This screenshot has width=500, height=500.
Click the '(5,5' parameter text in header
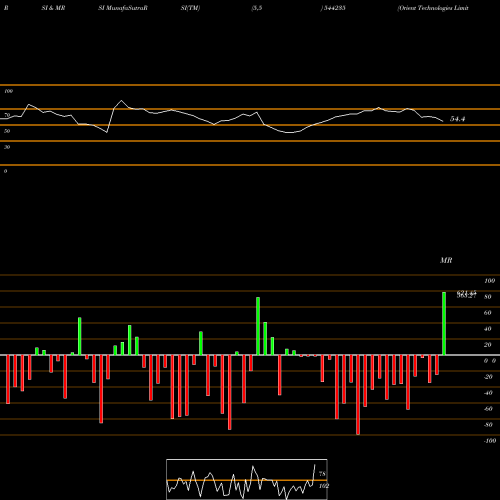tap(257, 8)
